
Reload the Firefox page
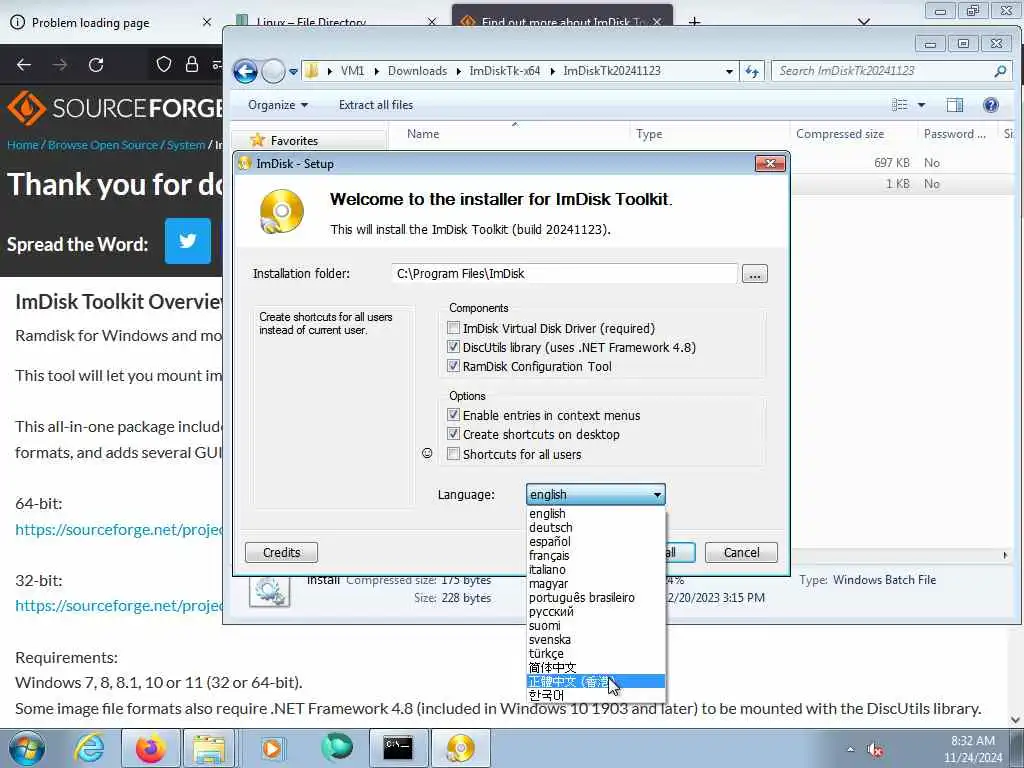[96, 65]
